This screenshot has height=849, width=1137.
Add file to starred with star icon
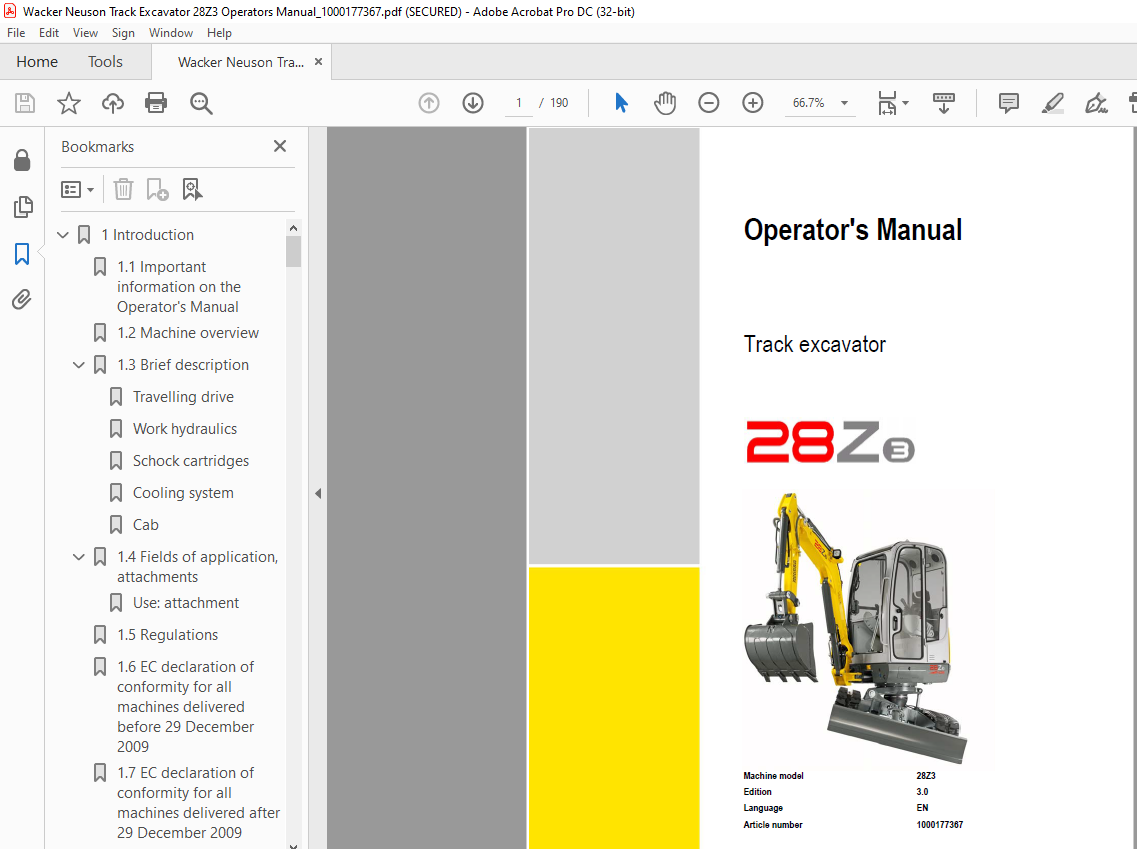(x=69, y=103)
